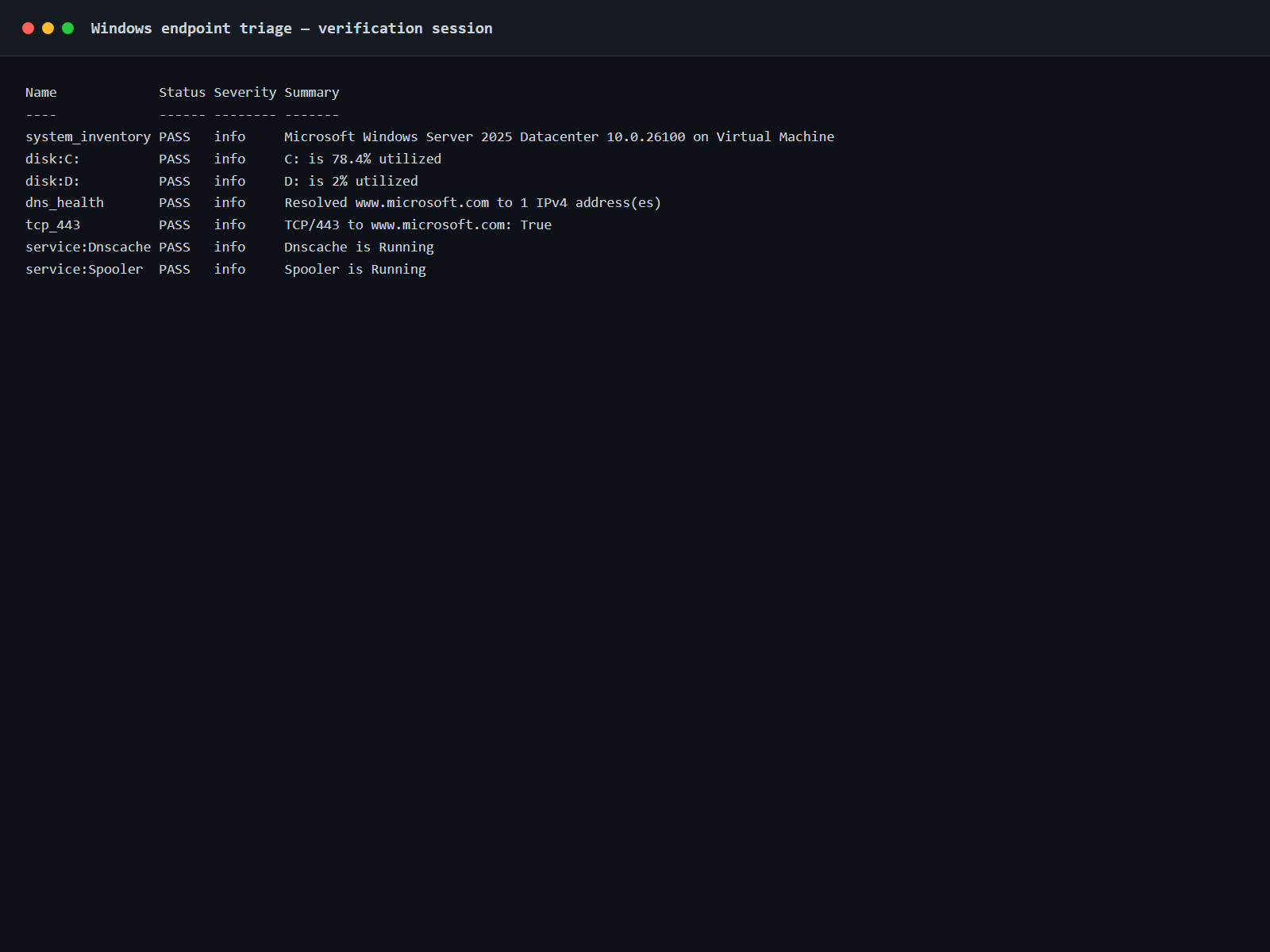Viewport: 1270px width, 952px height.
Task: Click the window title 'Windows endpoint triage'
Action: coord(191,29)
